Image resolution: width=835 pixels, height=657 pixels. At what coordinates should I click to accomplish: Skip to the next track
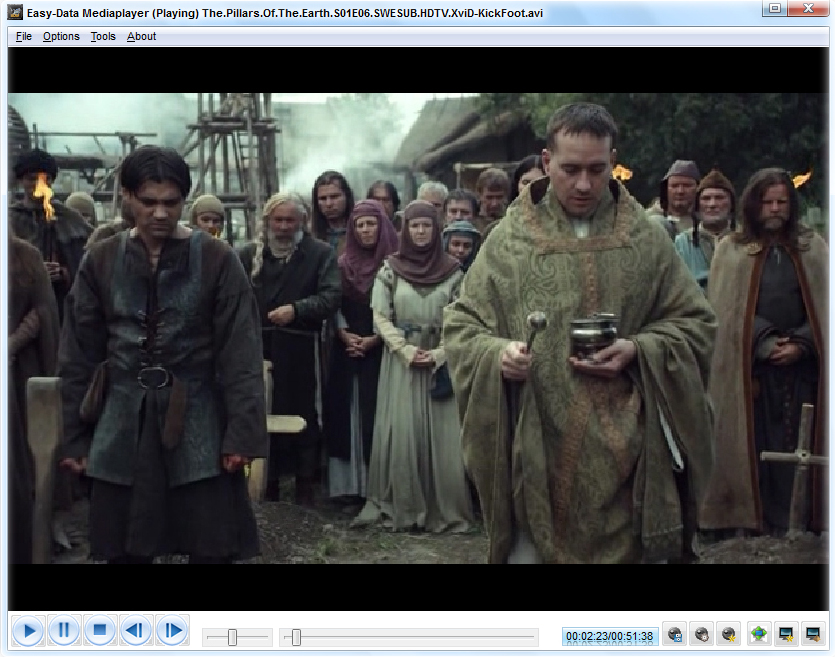point(172,631)
